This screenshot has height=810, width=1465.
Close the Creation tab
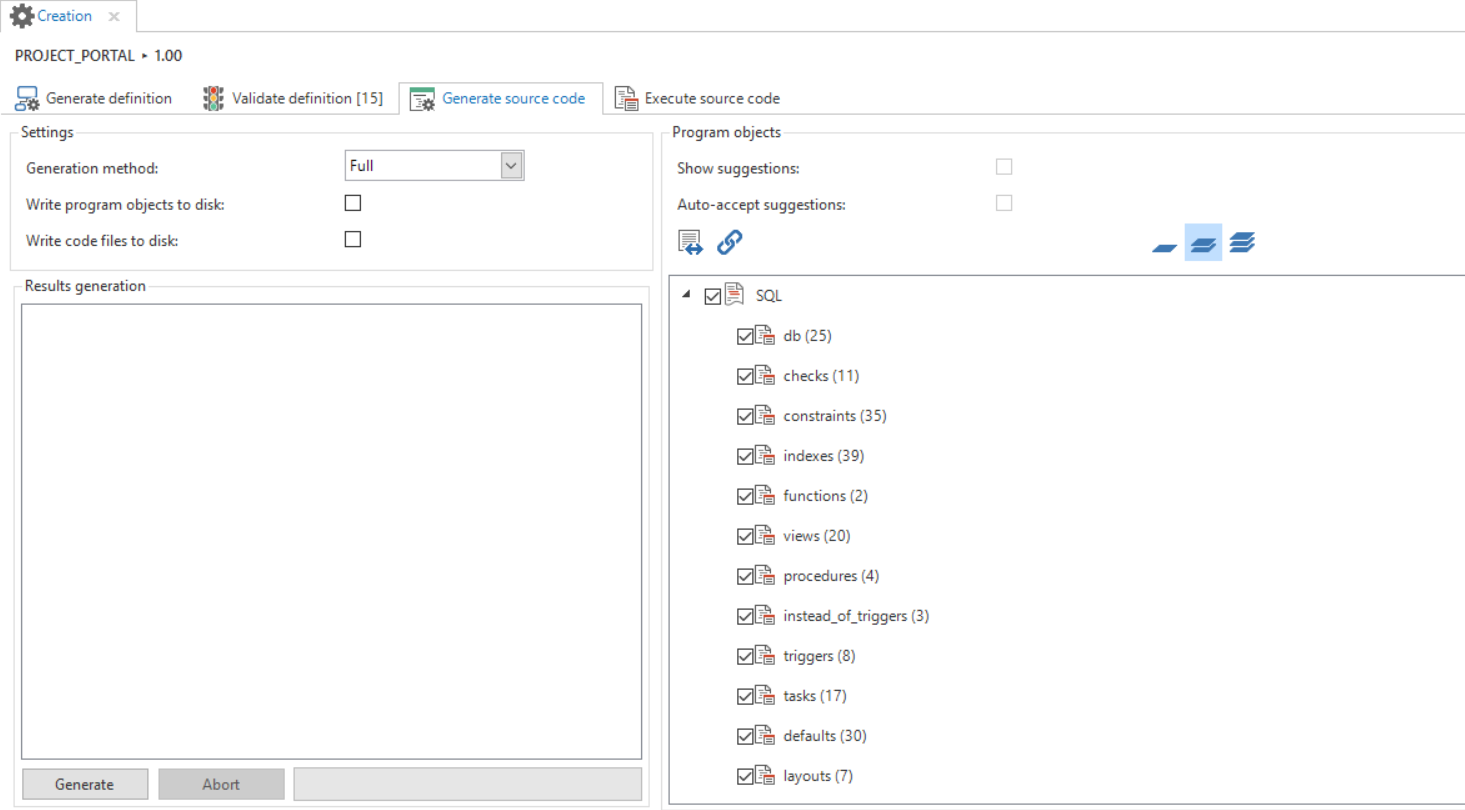114,17
